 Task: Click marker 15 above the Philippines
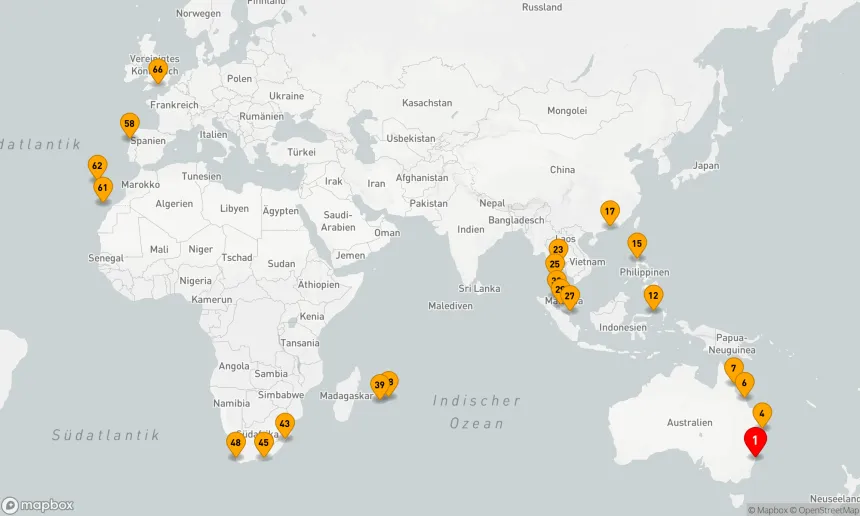click(637, 245)
